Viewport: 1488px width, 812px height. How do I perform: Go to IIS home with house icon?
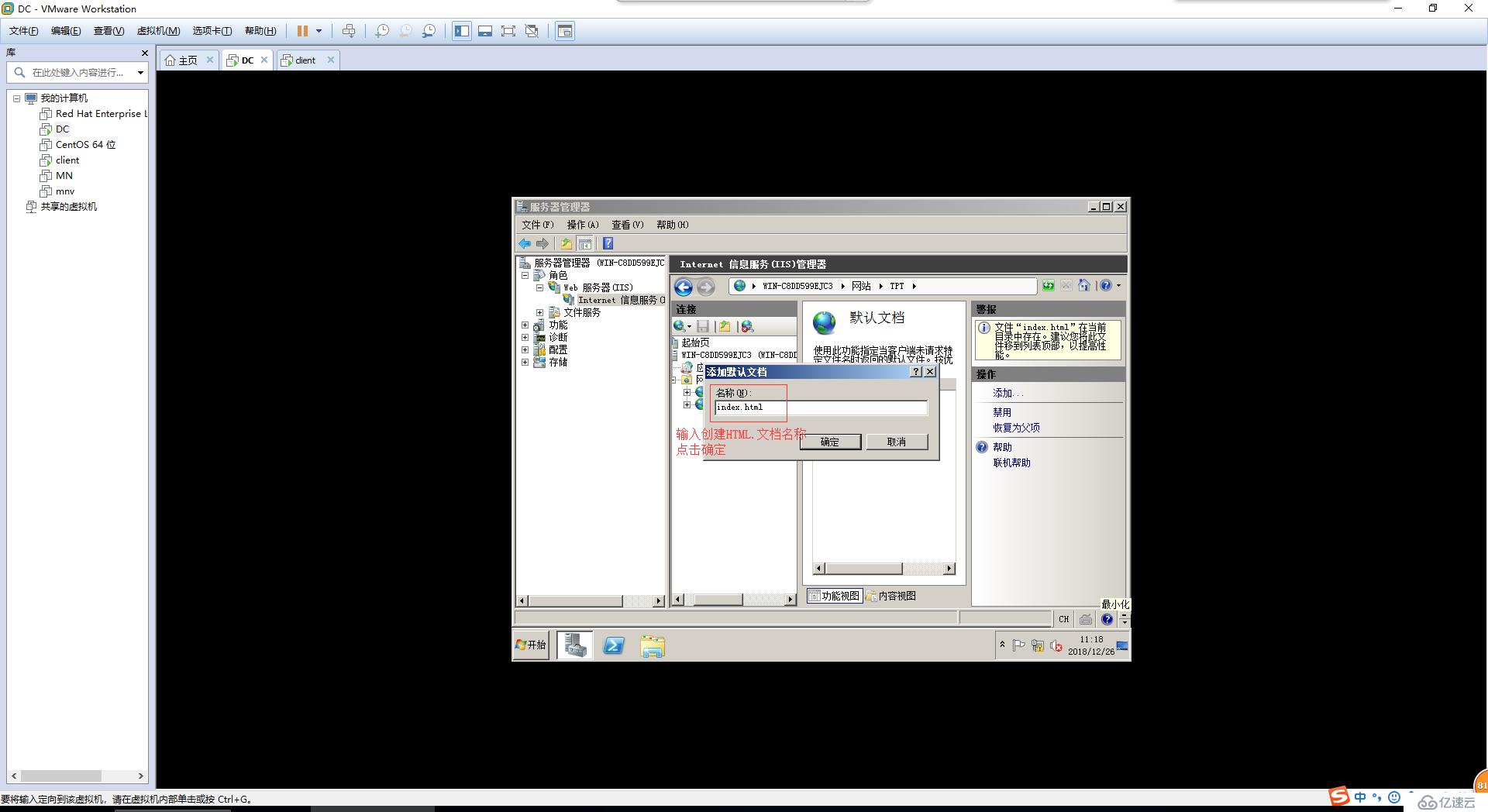1083,286
